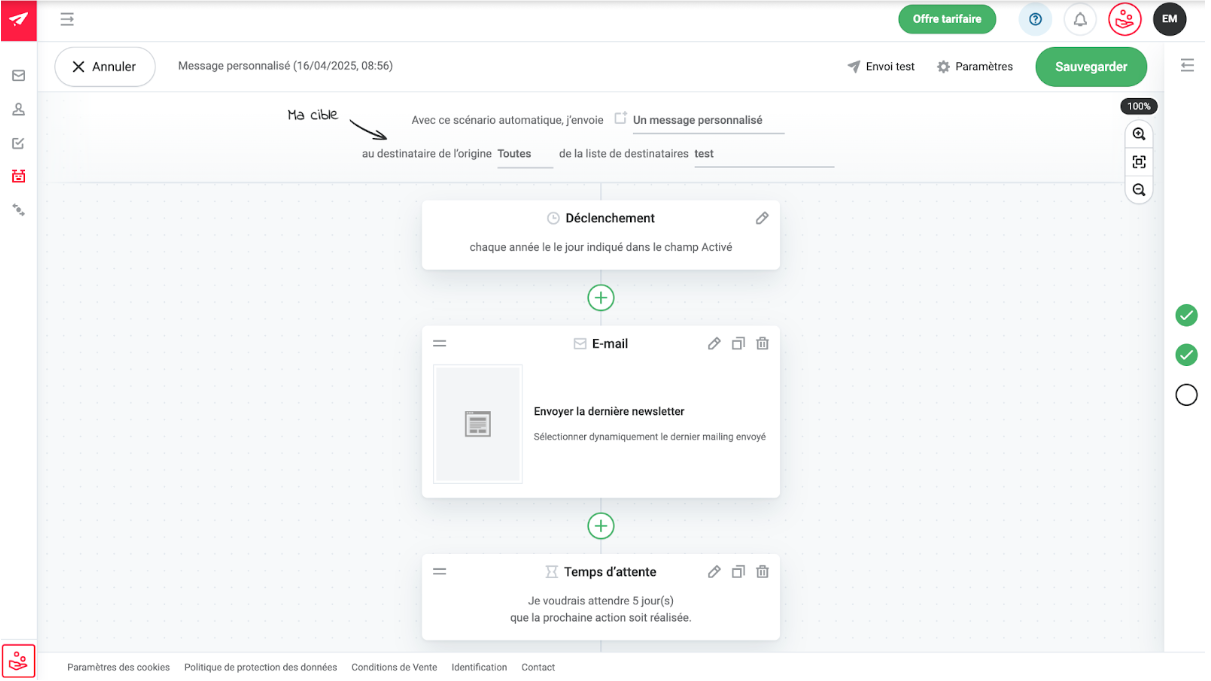Edit the Déclenchement block with pencil icon
This screenshot has height=681, width=1211.
[762, 218]
